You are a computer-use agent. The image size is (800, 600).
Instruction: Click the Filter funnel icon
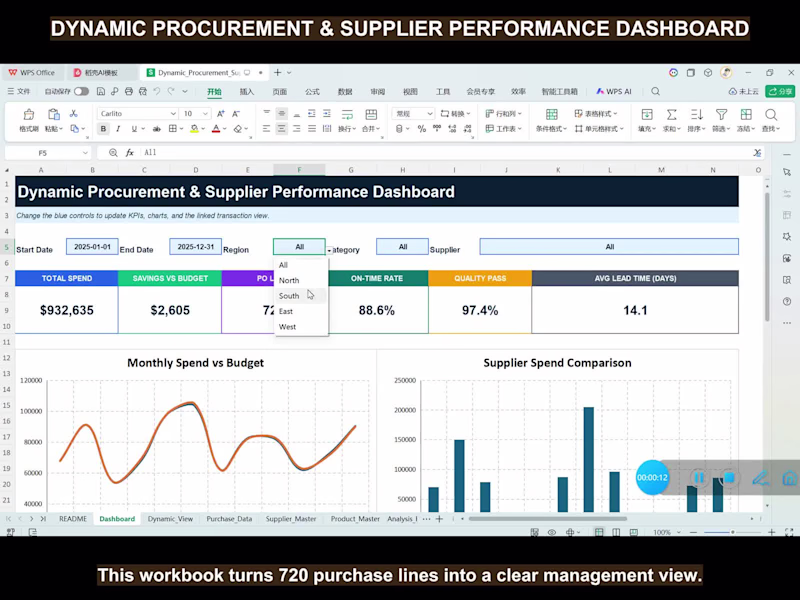[x=721, y=114]
